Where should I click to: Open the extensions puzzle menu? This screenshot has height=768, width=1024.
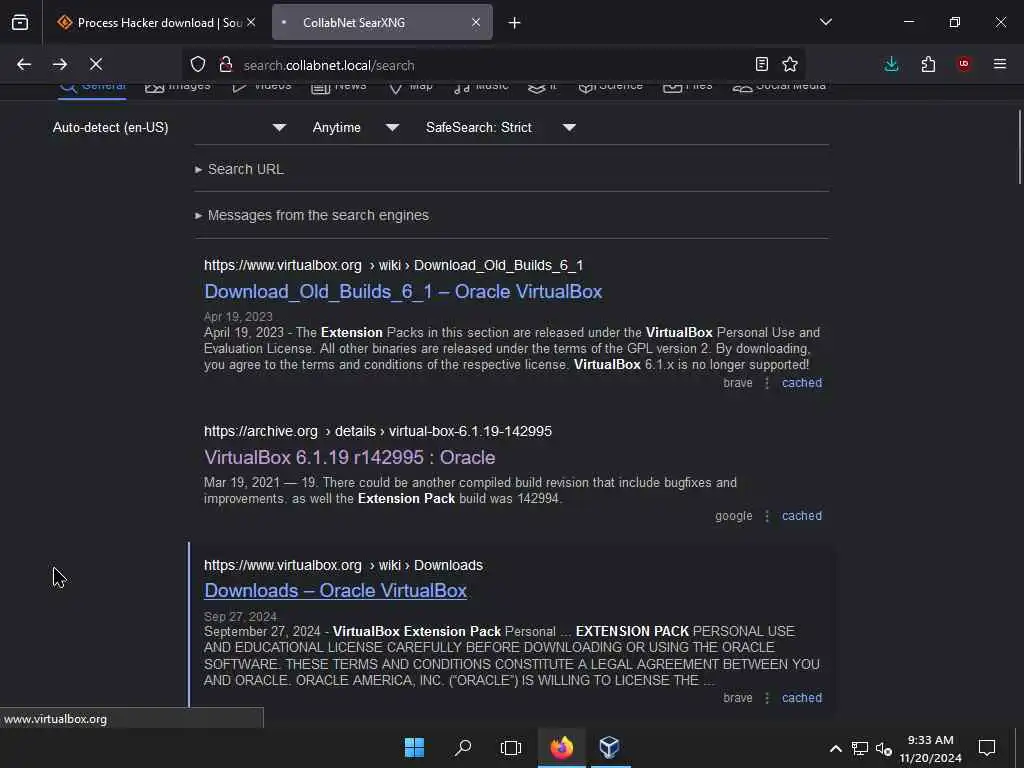click(x=928, y=64)
